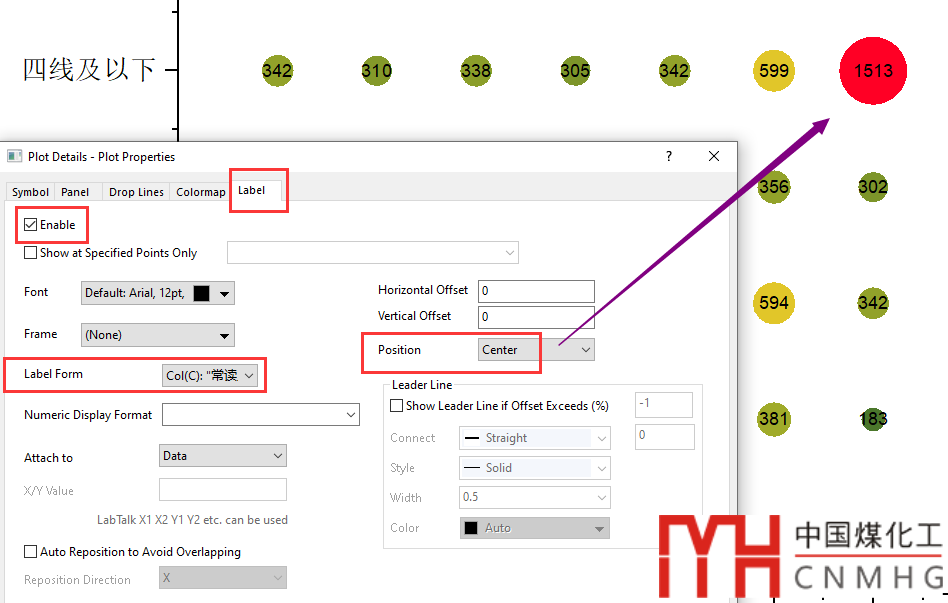948x603 pixels.
Task: Enable Auto Reposition to Avoid Overlapping
Action: click(x=31, y=551)
